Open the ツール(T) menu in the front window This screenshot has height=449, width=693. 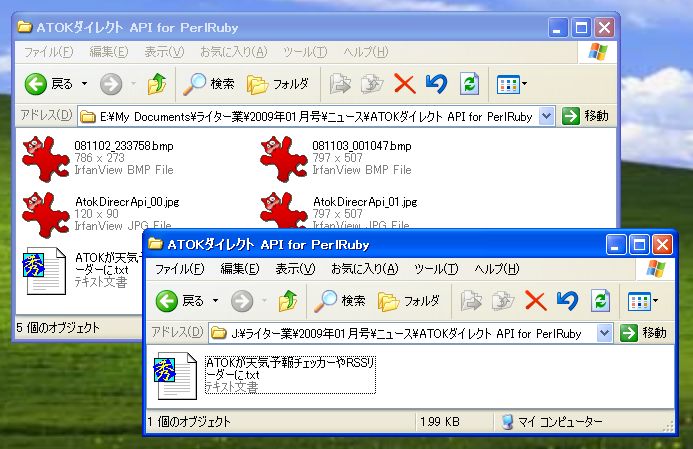tap(436, 269)
